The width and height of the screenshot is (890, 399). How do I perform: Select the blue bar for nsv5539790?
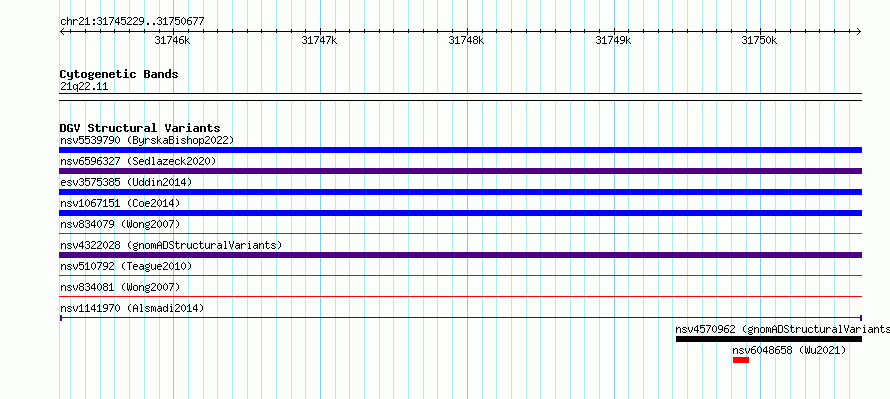[x=460, y=150]
